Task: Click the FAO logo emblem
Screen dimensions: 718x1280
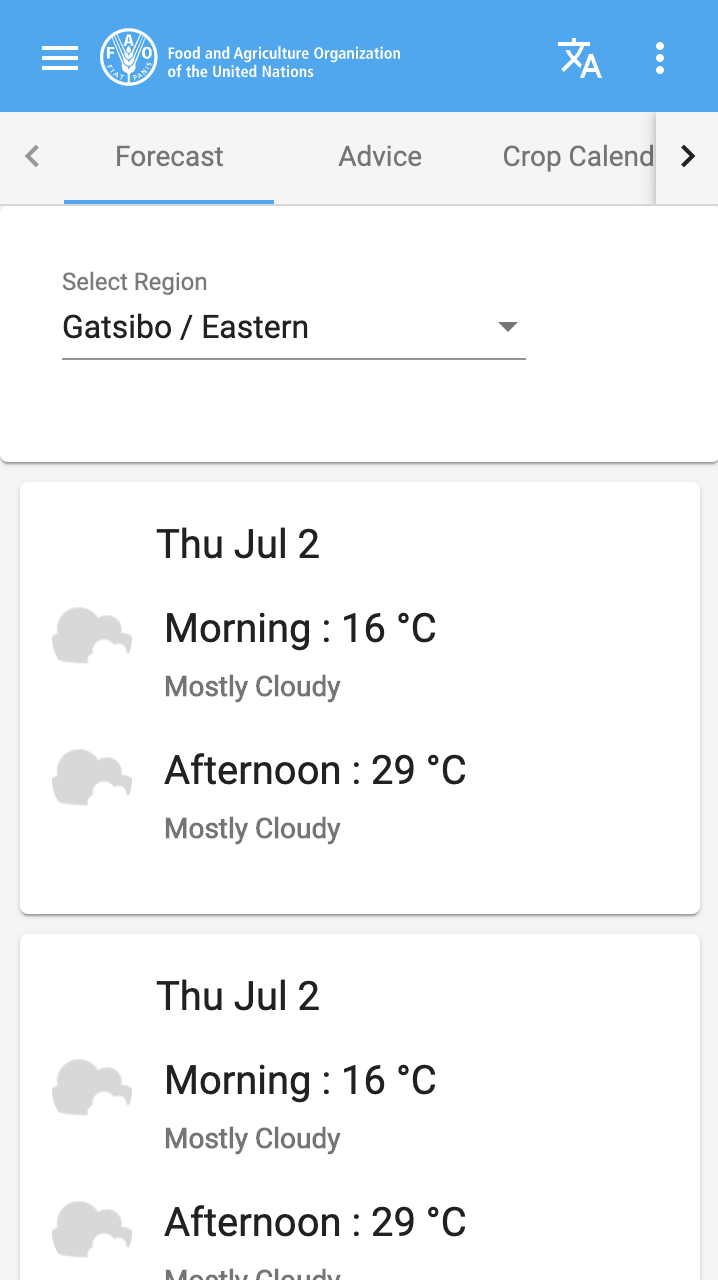Action: [129, 58]
